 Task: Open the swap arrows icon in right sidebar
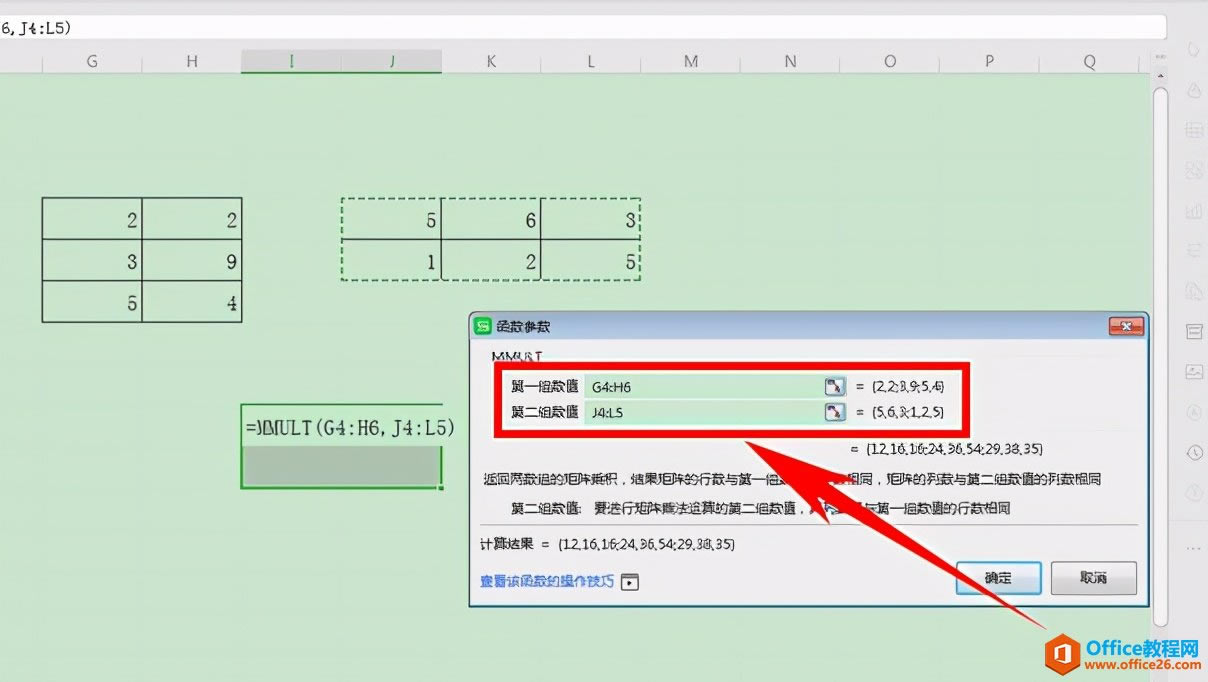(1194, 250)
